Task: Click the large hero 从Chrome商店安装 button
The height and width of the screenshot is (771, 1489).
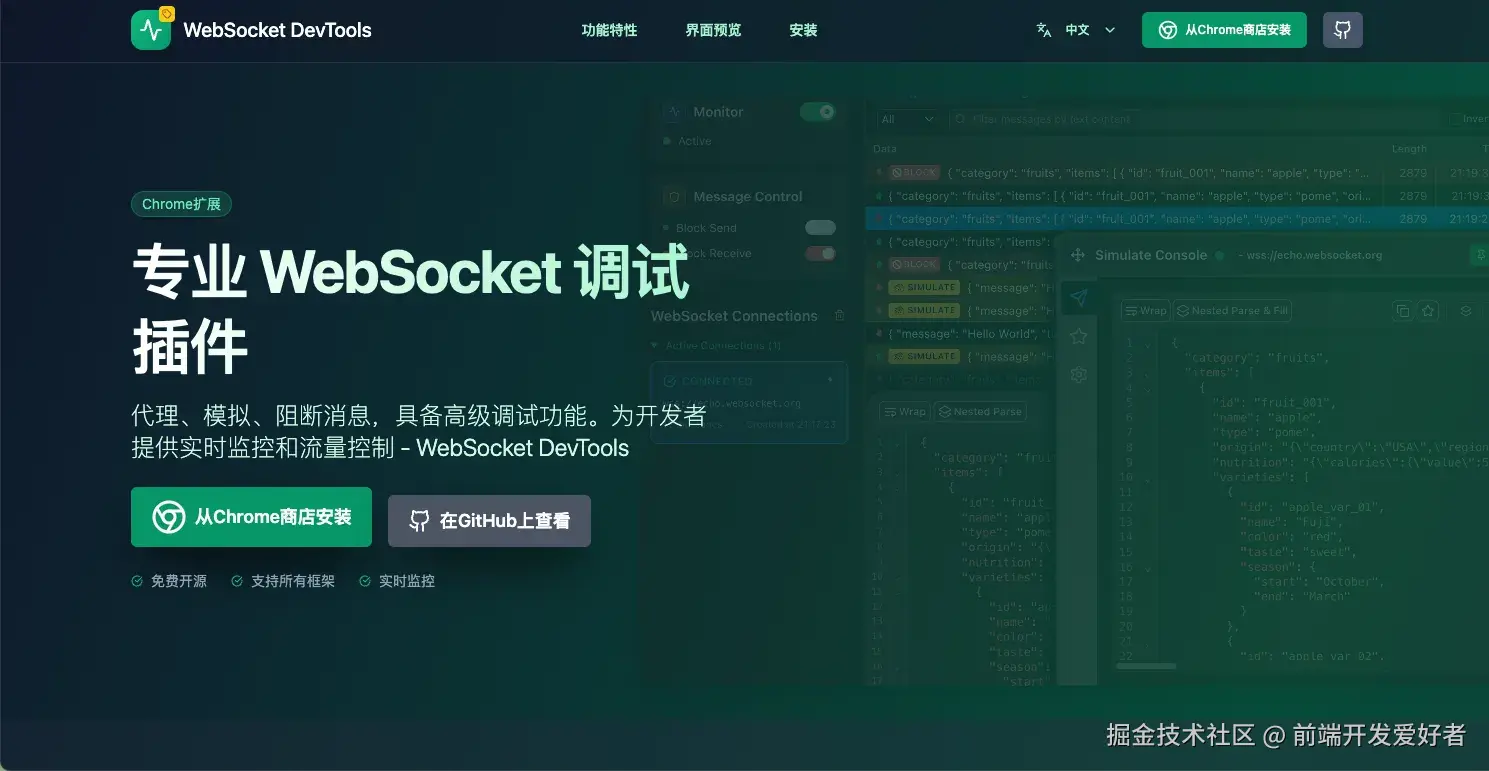Action: [x=251, y=517]
